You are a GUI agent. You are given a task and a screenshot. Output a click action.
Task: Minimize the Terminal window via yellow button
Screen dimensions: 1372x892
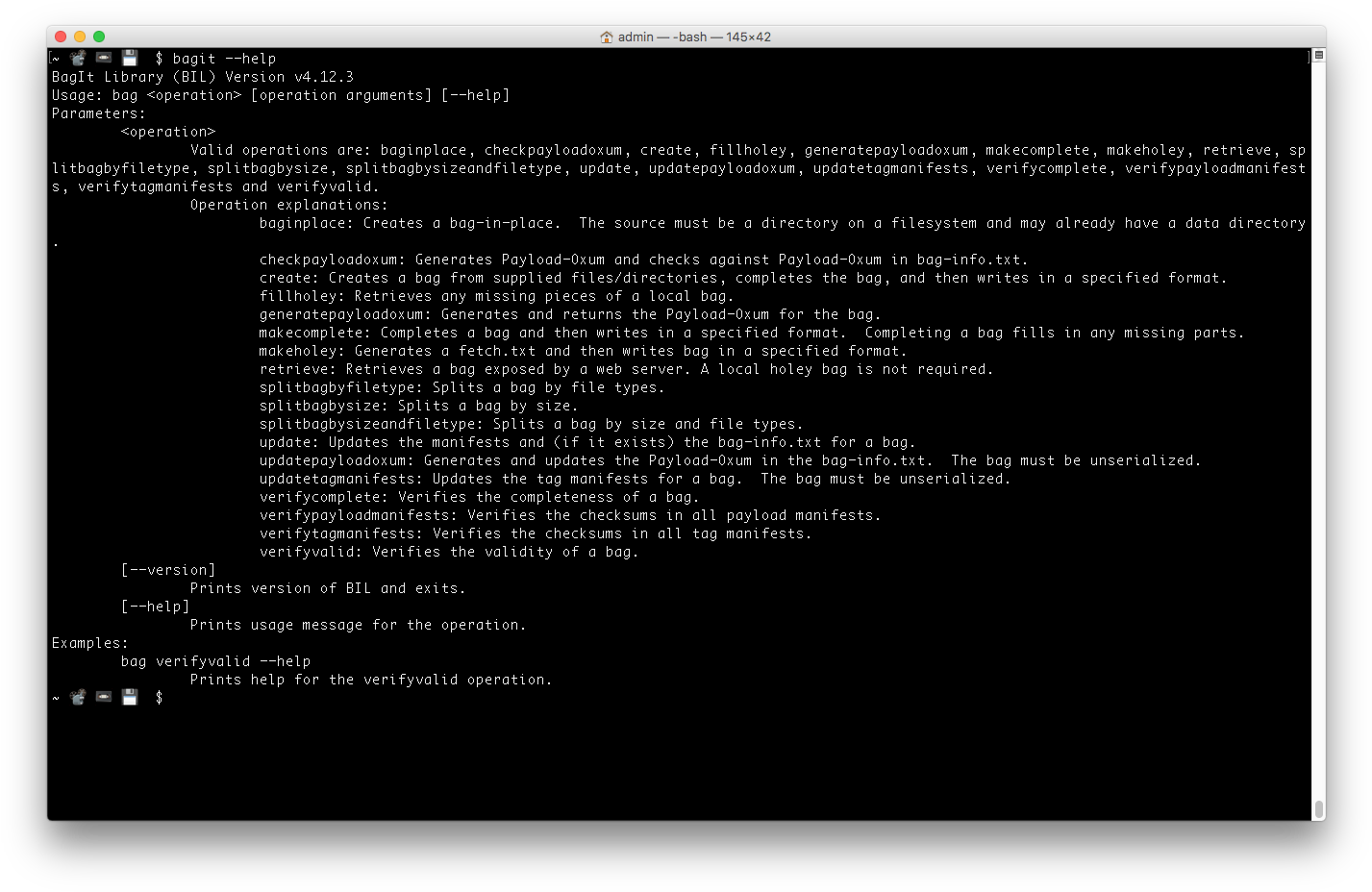click(x=79, y=36)
